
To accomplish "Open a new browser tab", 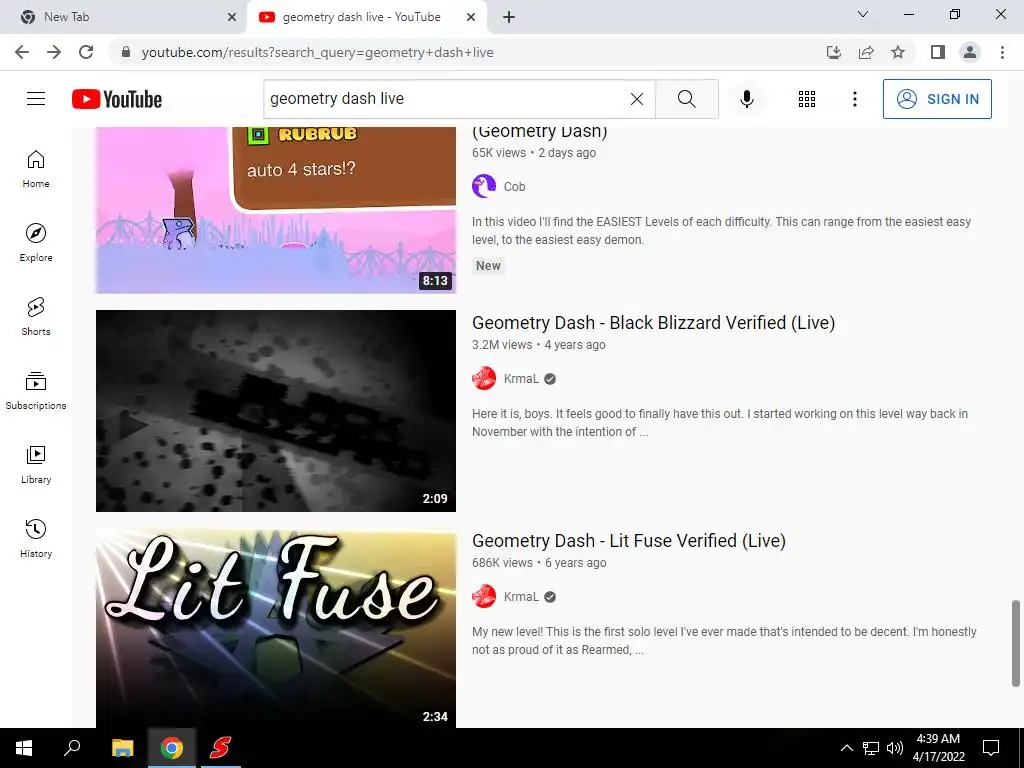I will coord(509,17).
